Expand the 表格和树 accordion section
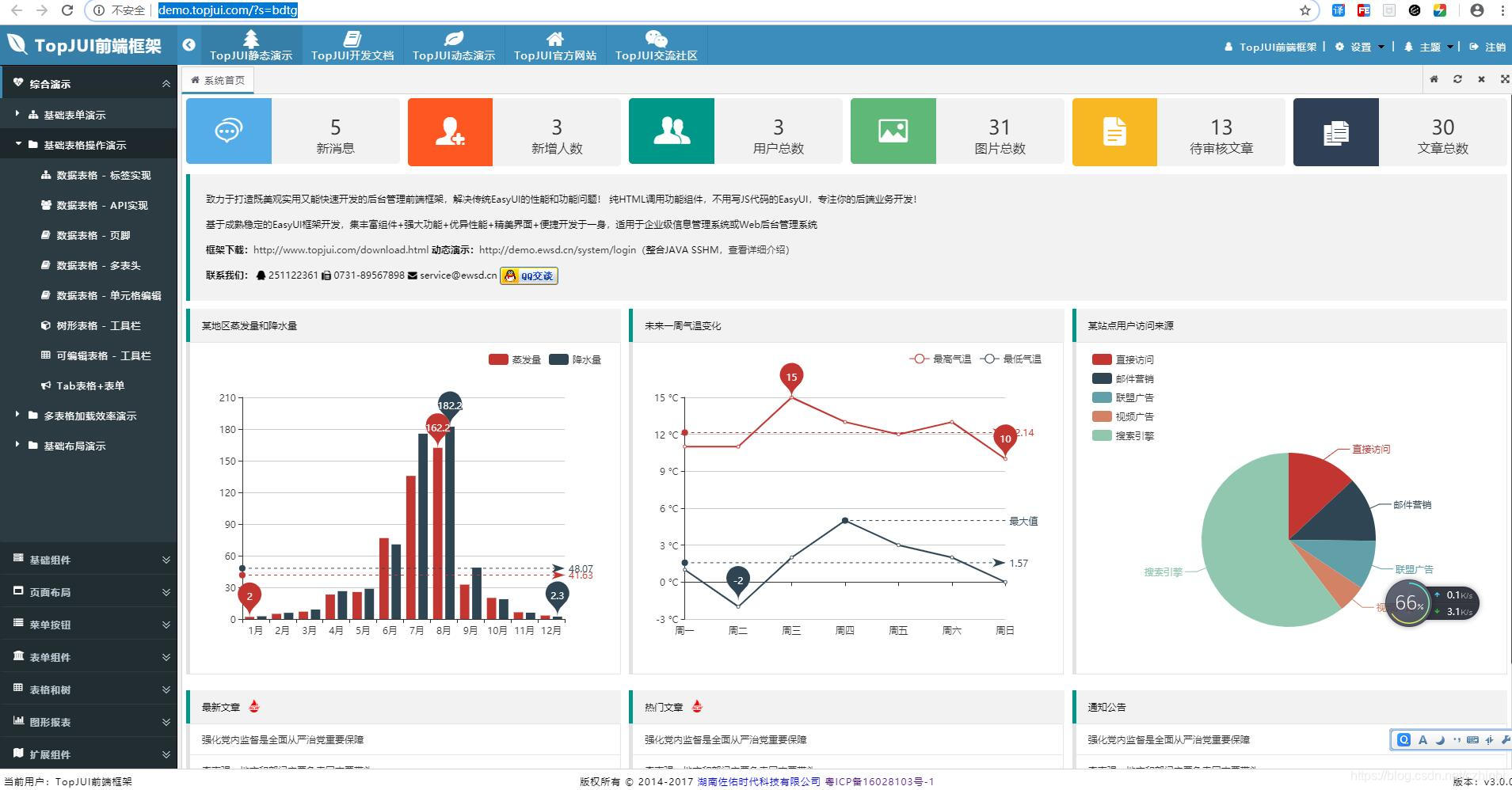Viewport: 1512px width, 790px height. coord(89,689)
